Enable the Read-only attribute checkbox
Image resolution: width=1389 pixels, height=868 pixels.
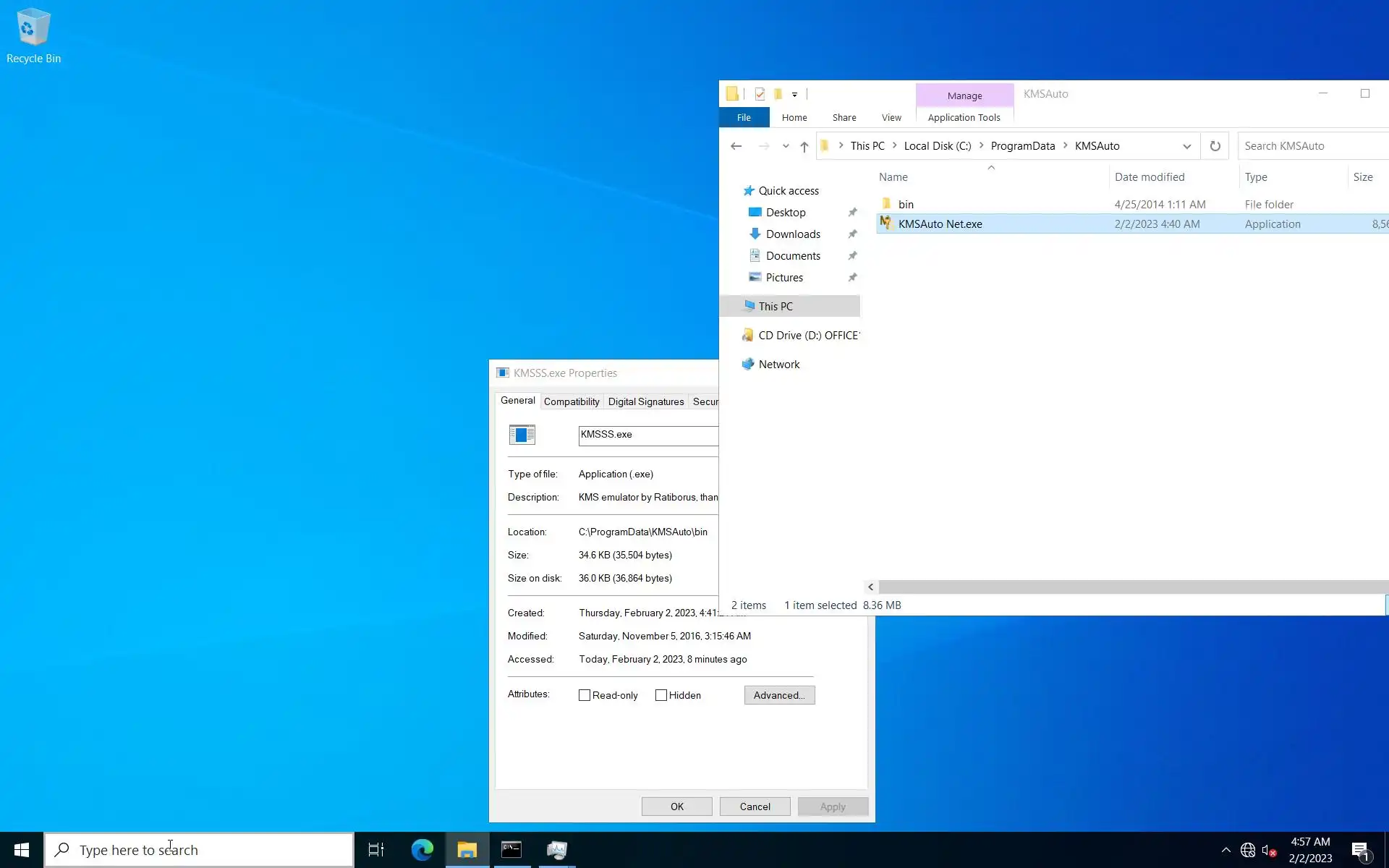[x=585, y=695]
